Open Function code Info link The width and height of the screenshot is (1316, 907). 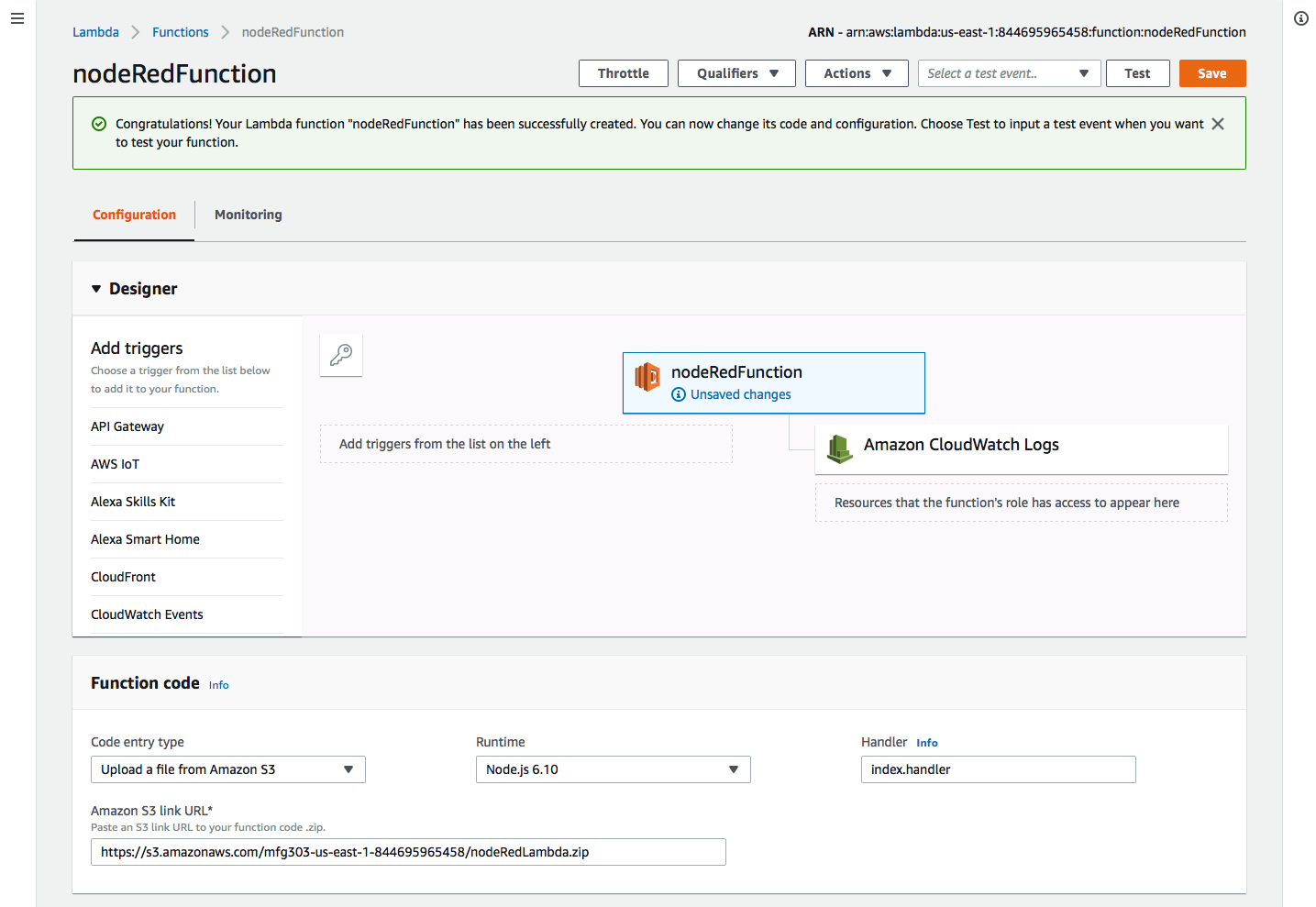[219, 685]
